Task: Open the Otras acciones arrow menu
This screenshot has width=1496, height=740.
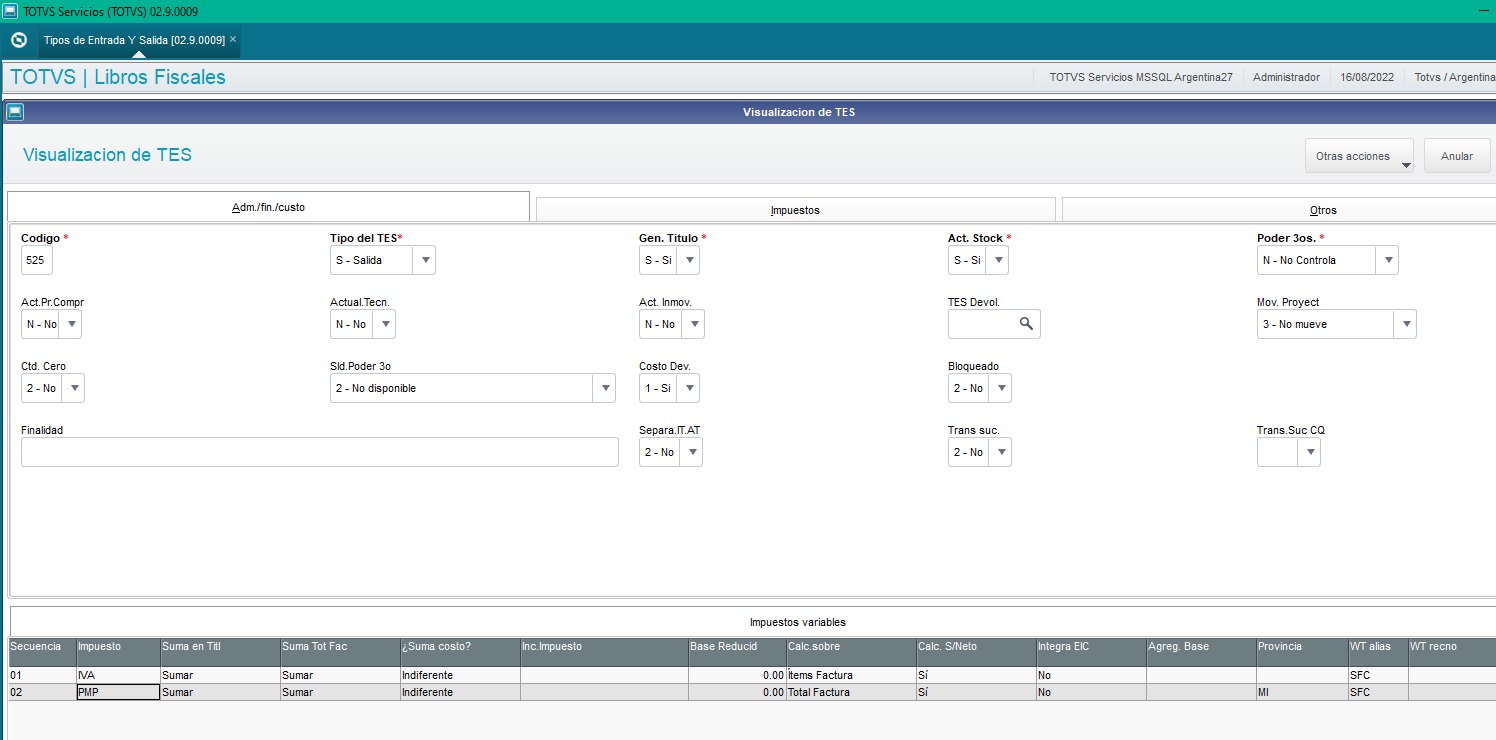Action: coord(1406,166)
